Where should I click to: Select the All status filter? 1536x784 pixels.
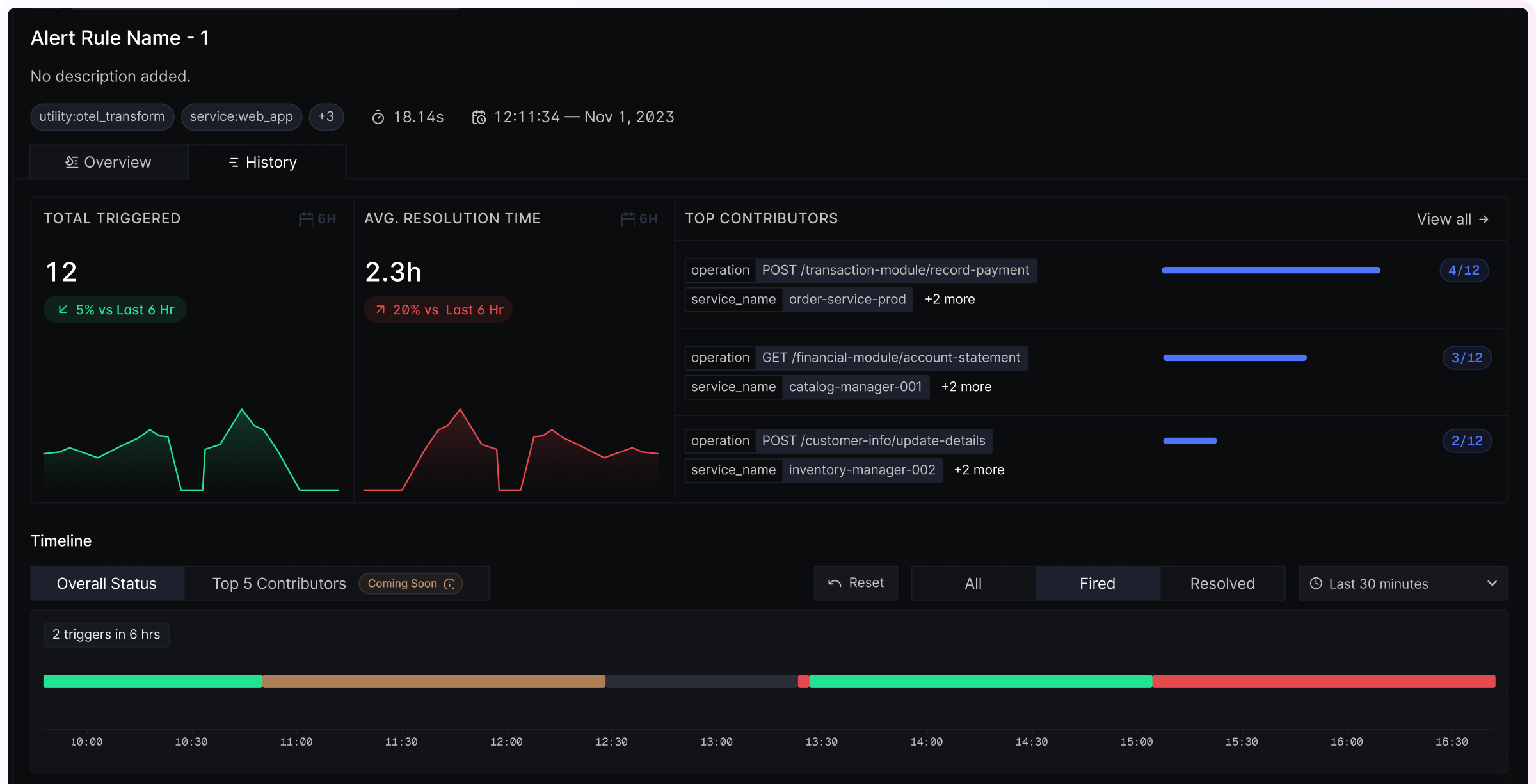pos(972,583)
